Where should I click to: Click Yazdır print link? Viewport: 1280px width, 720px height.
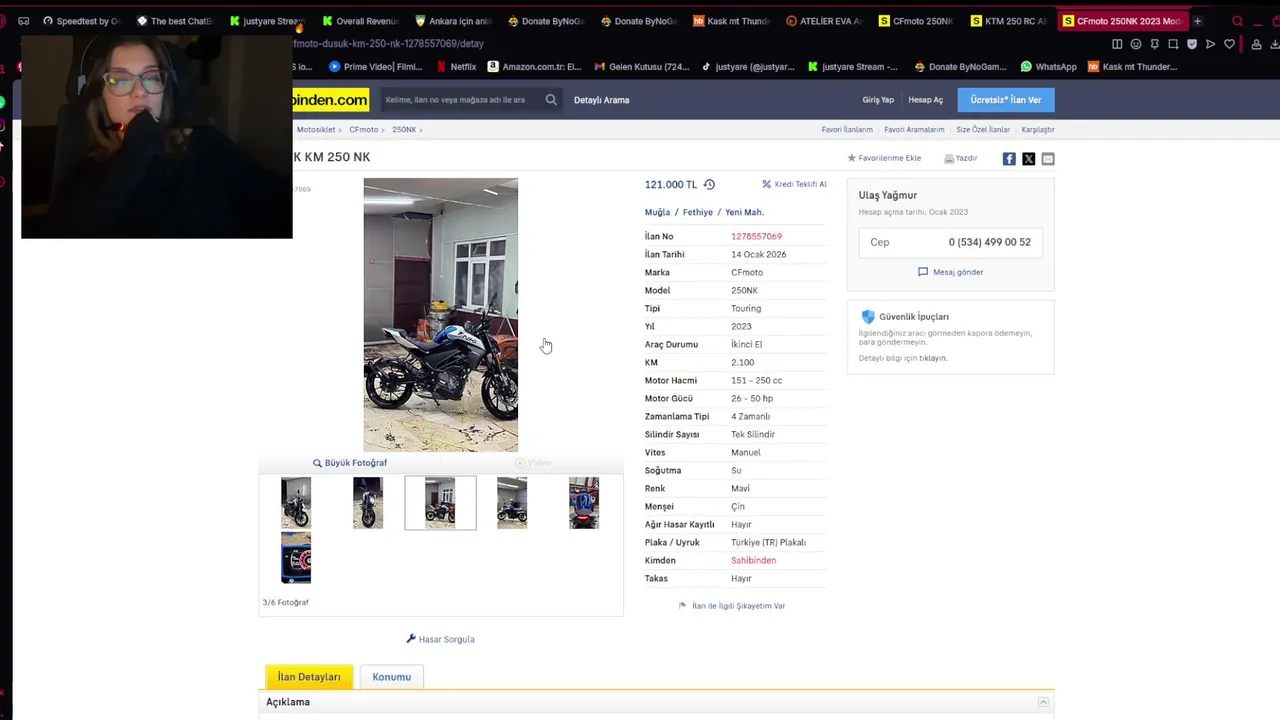tap(961, 158)
